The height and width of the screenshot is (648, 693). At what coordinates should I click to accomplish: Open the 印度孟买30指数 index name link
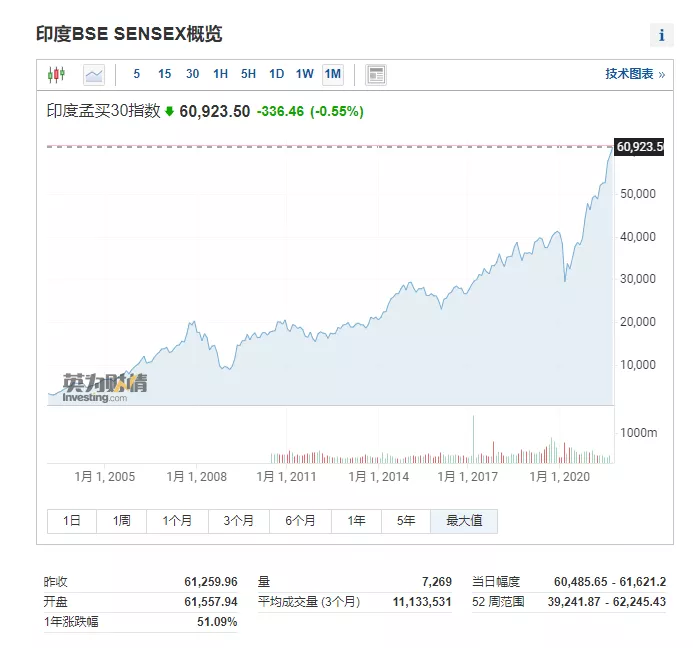tap(104, 111)
